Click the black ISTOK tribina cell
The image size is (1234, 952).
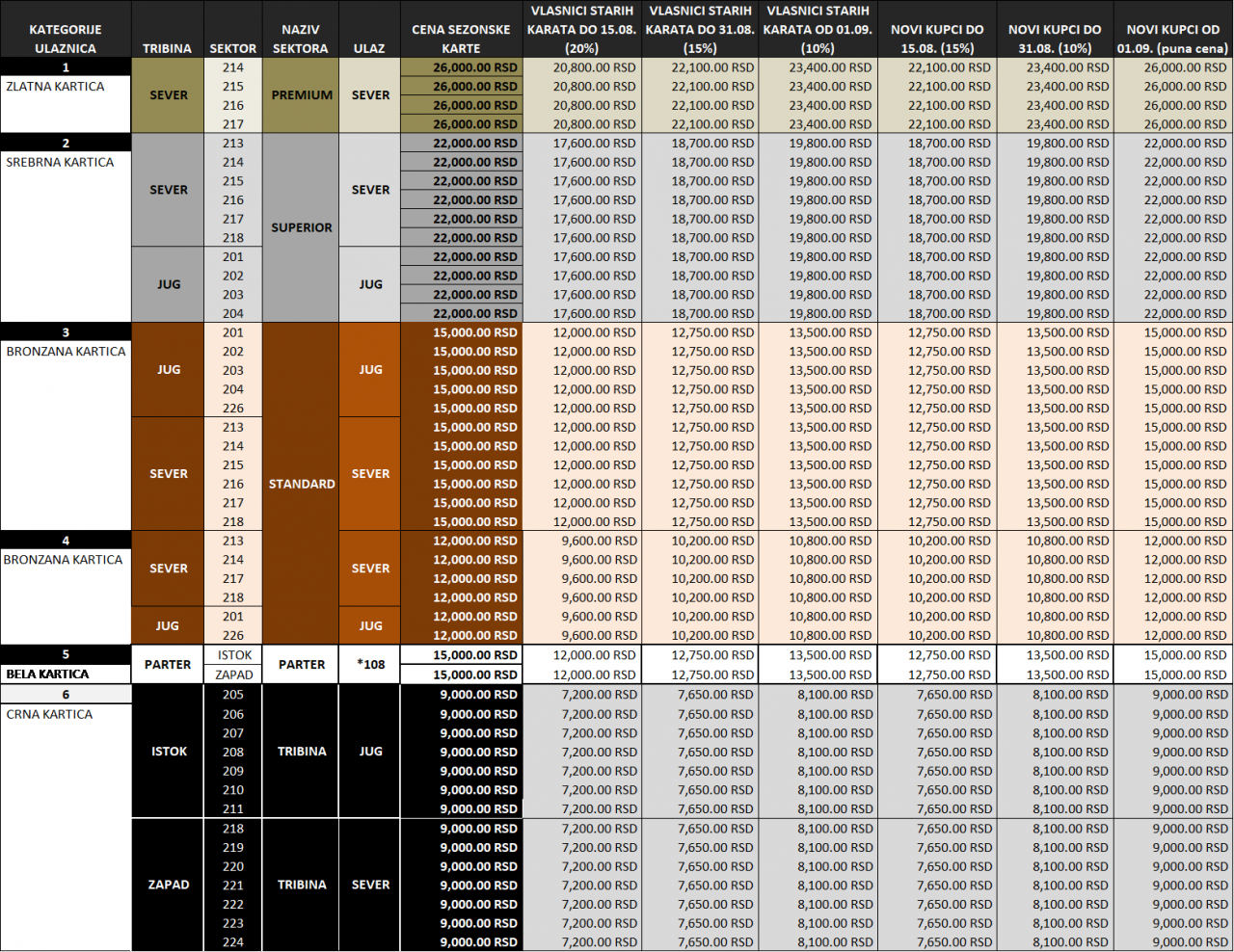pyautogui.click(x=169, y=752)
